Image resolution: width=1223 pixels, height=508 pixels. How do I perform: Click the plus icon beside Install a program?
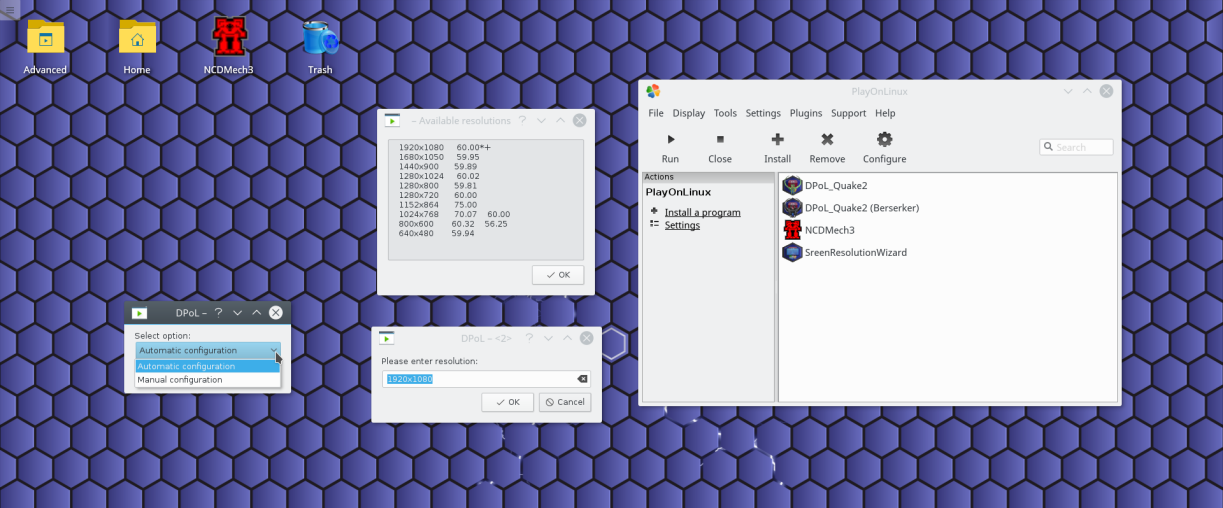pyautogui.click(x=654, y=211)
